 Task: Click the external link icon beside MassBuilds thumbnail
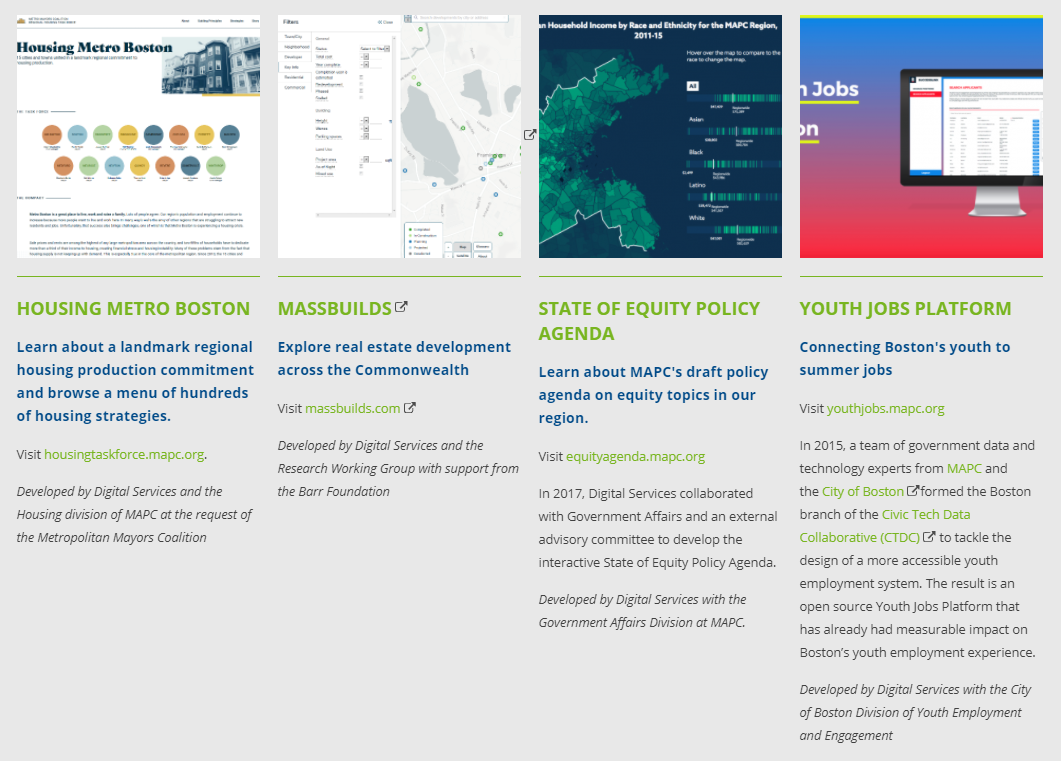pos(530,135)
